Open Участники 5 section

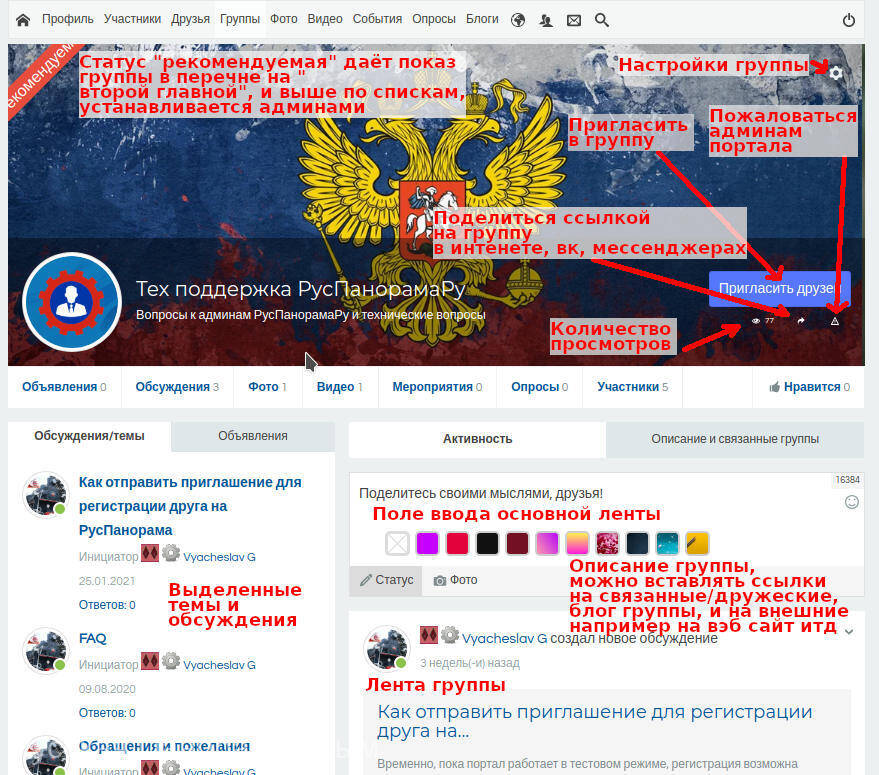tap(632, 387)
